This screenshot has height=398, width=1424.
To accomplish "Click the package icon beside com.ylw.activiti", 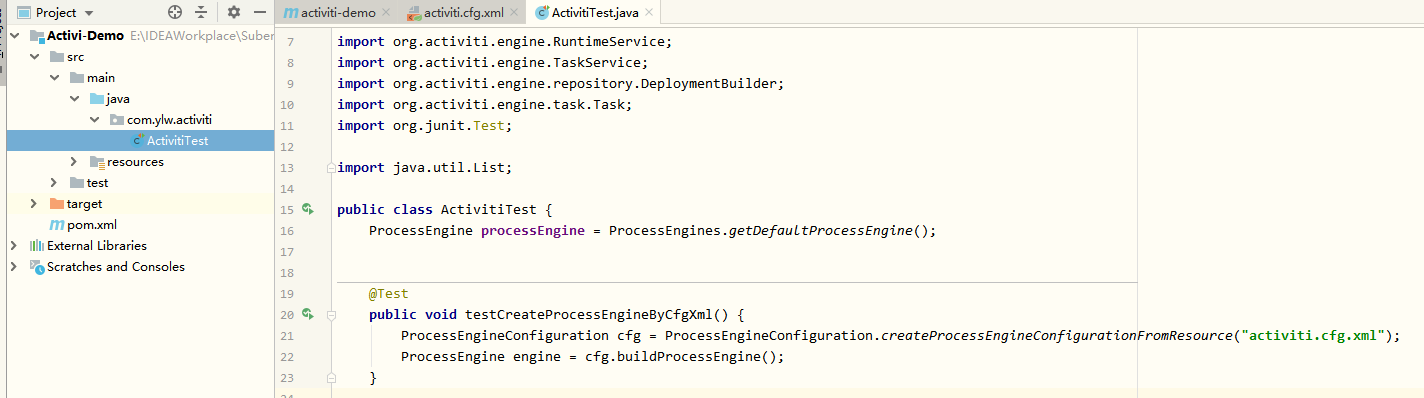I will point(116,120).
